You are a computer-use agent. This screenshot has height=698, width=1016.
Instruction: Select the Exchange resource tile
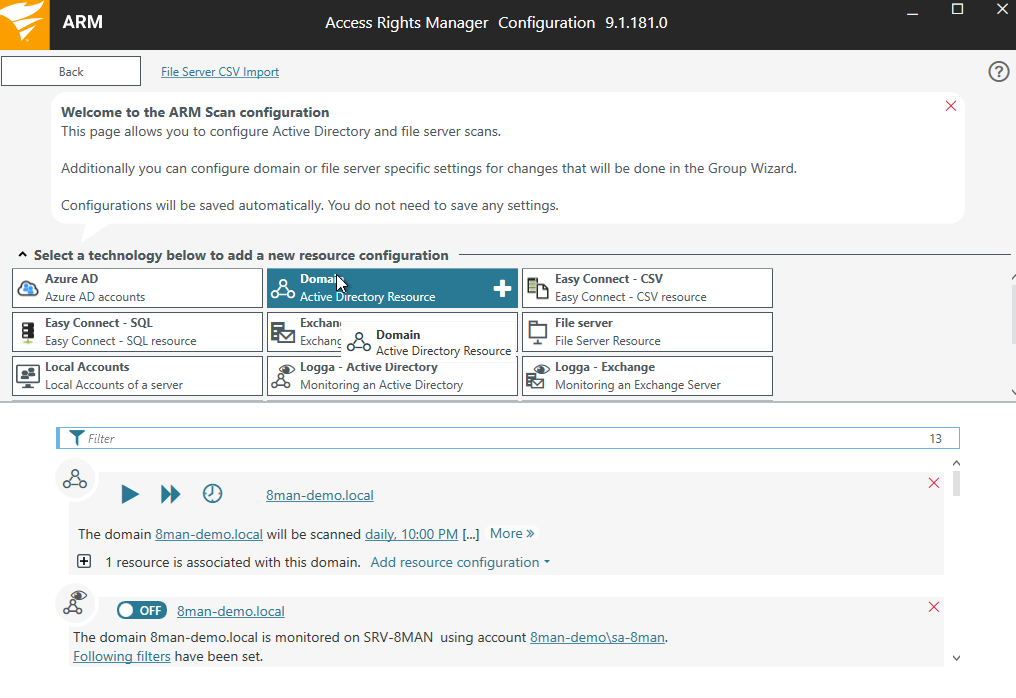(x=305, y=332)
